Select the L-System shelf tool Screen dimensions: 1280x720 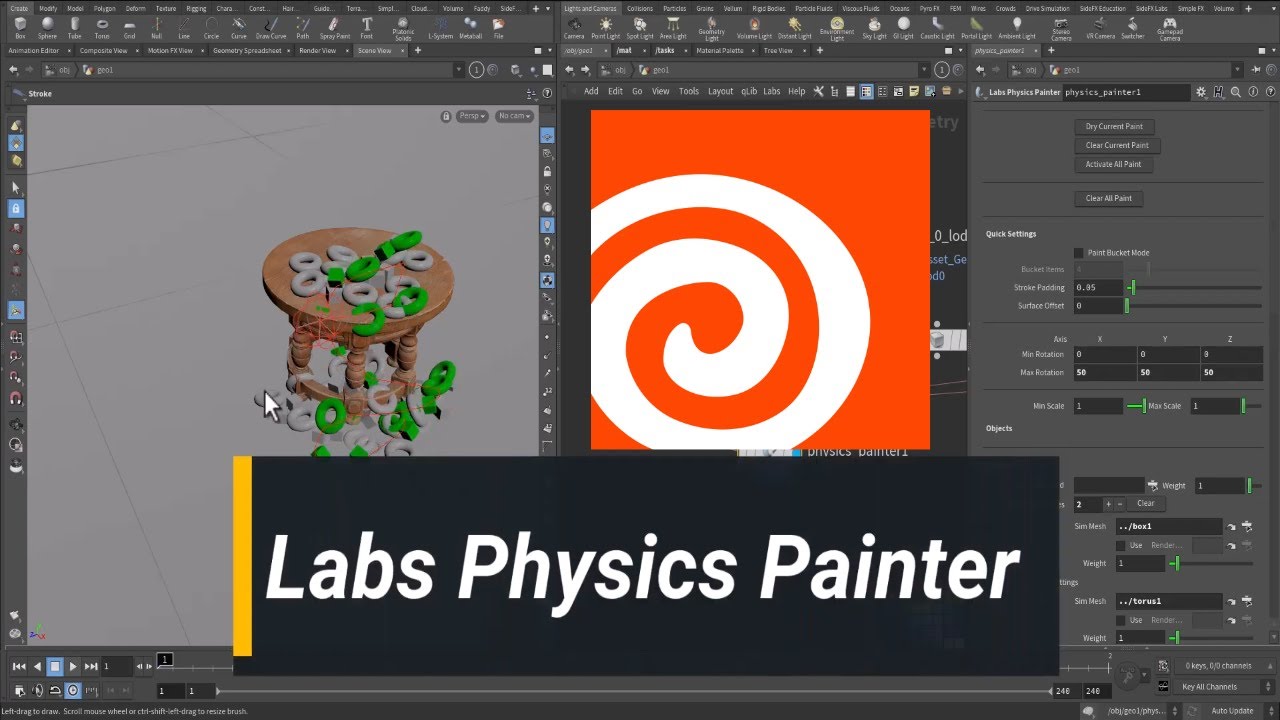point(440,27)
